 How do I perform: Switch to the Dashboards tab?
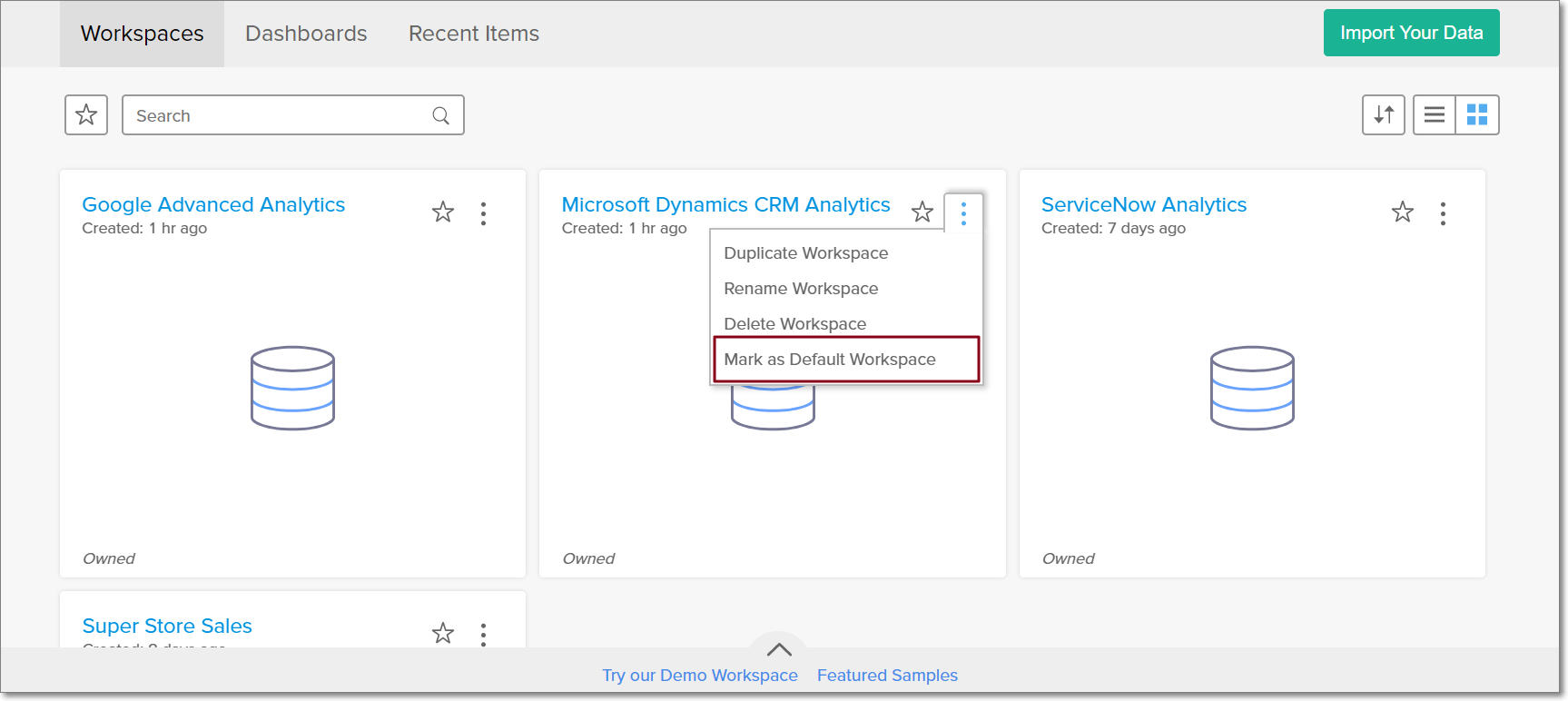click(306, 34)
